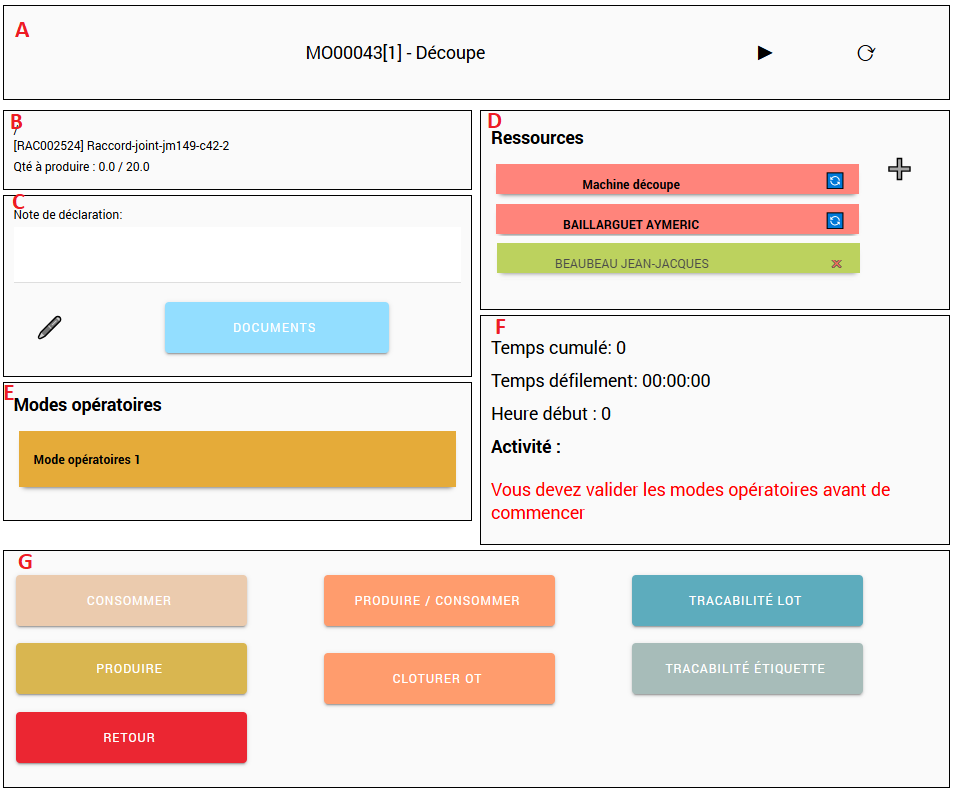Open Mode opératoires 1
Image resolution: width=956 pixels, height=795 pixels.
point(237,460)
